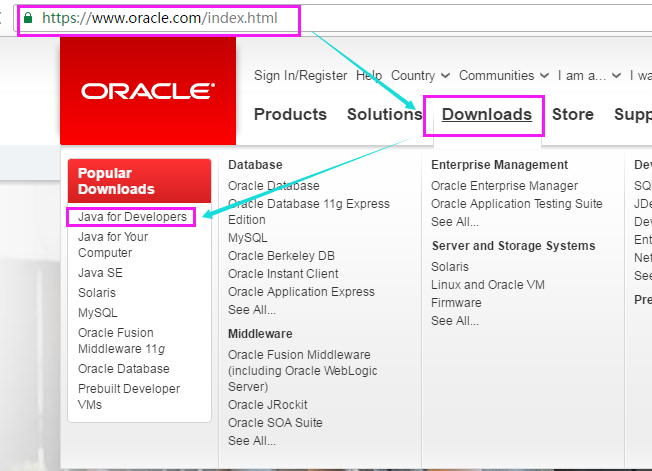Open the Solutions menu
The image size is (652, 471).
coord(385,114)
